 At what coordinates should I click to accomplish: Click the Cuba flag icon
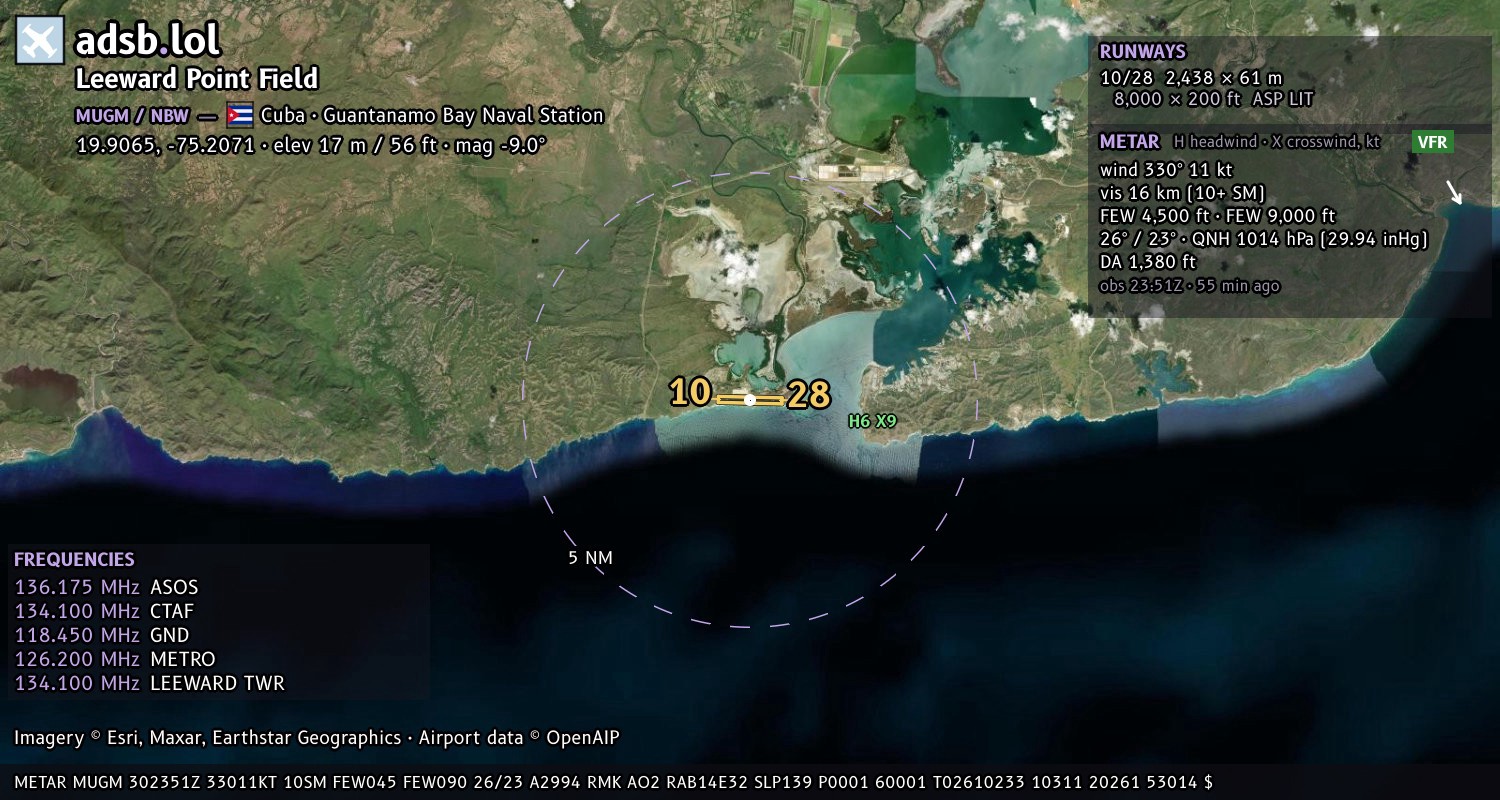coord(240,115)
